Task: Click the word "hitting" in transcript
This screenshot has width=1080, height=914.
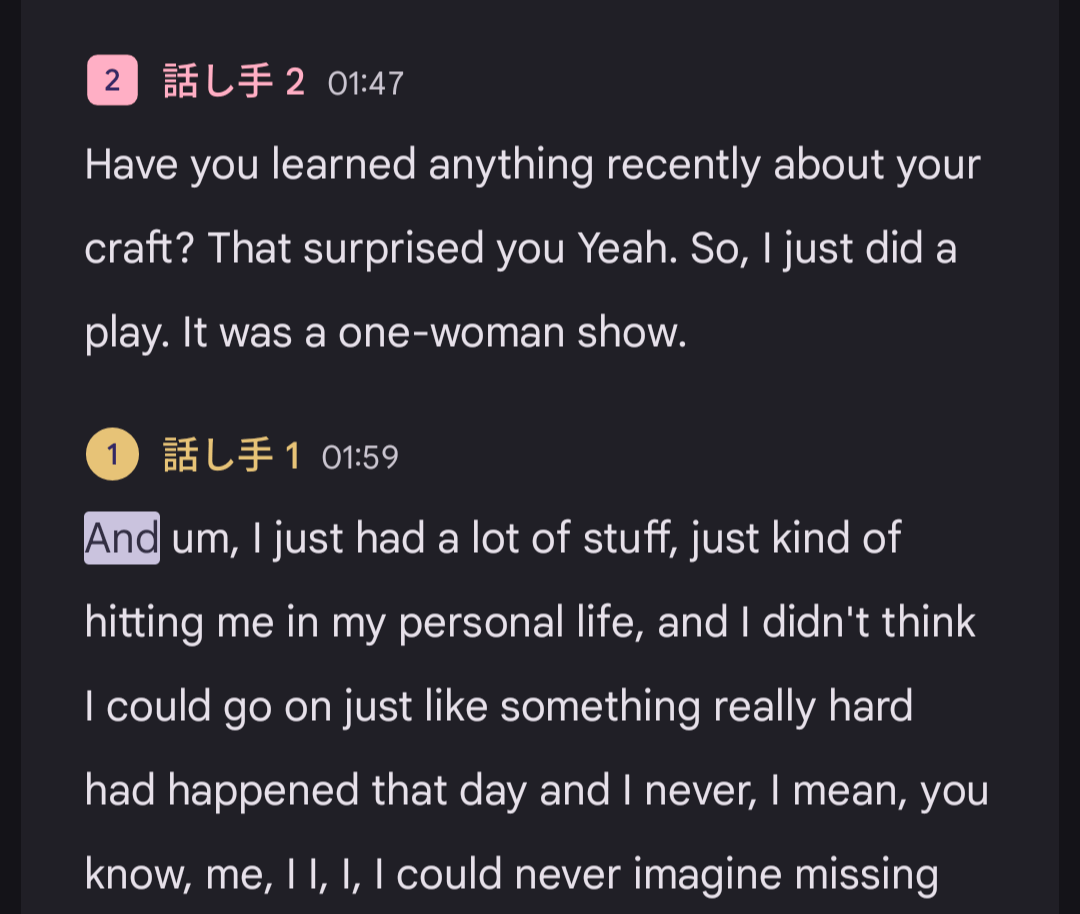Action: (144, 624)
